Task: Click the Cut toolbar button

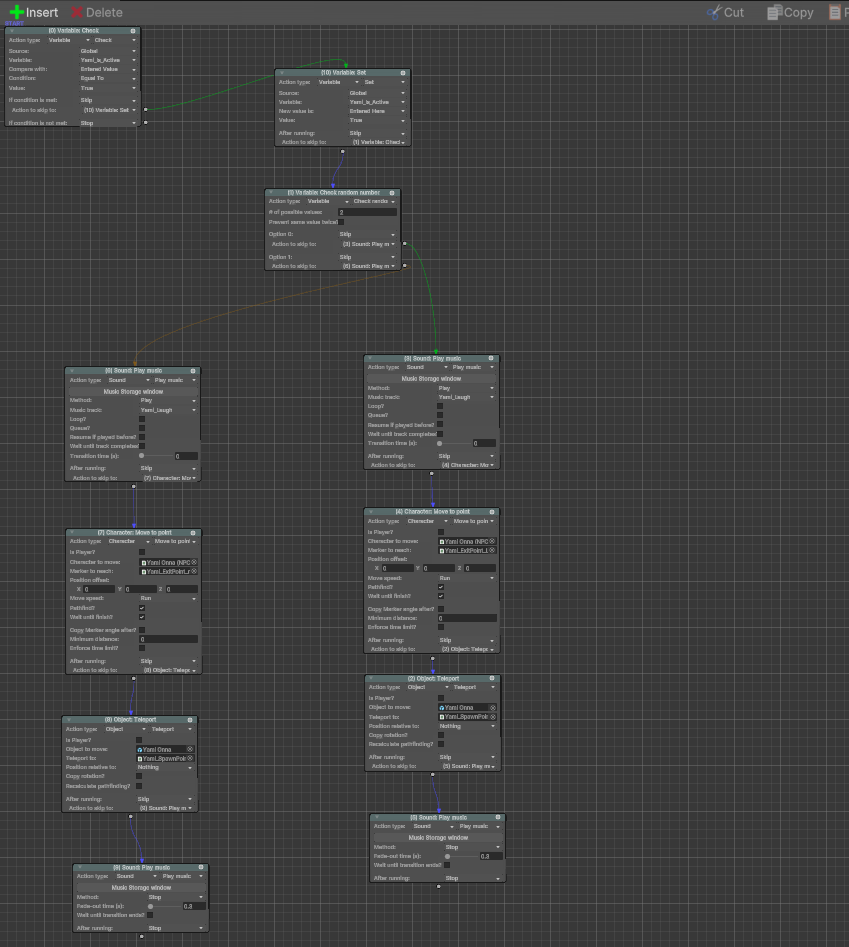Action: [x=725, y=12]
